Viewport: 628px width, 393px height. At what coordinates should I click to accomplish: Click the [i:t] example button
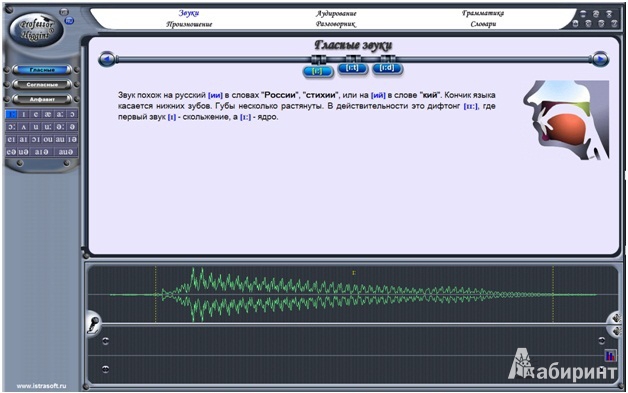pyautogui.click(x=352, y=69)
